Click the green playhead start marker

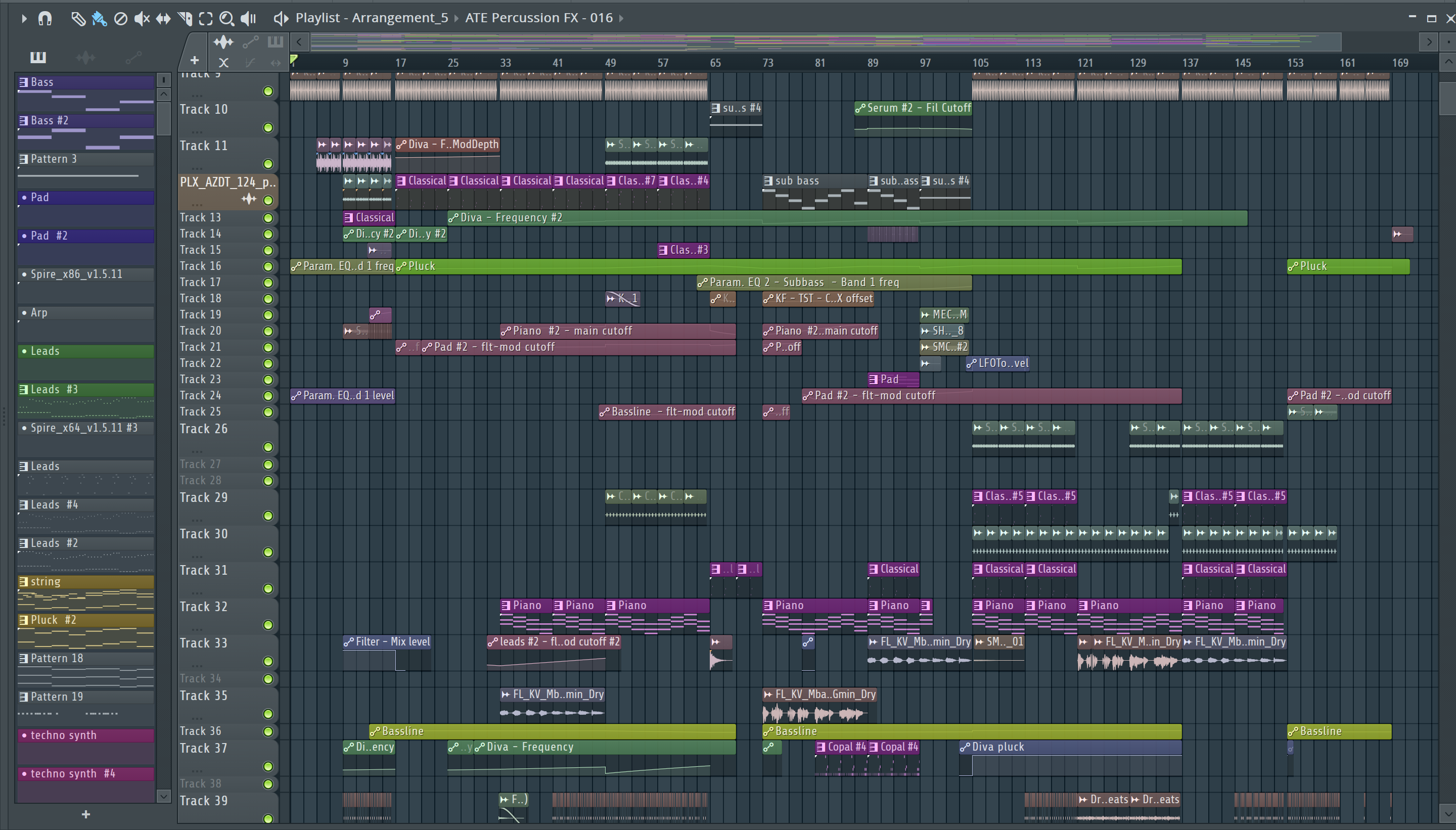(x=294, y=59)
